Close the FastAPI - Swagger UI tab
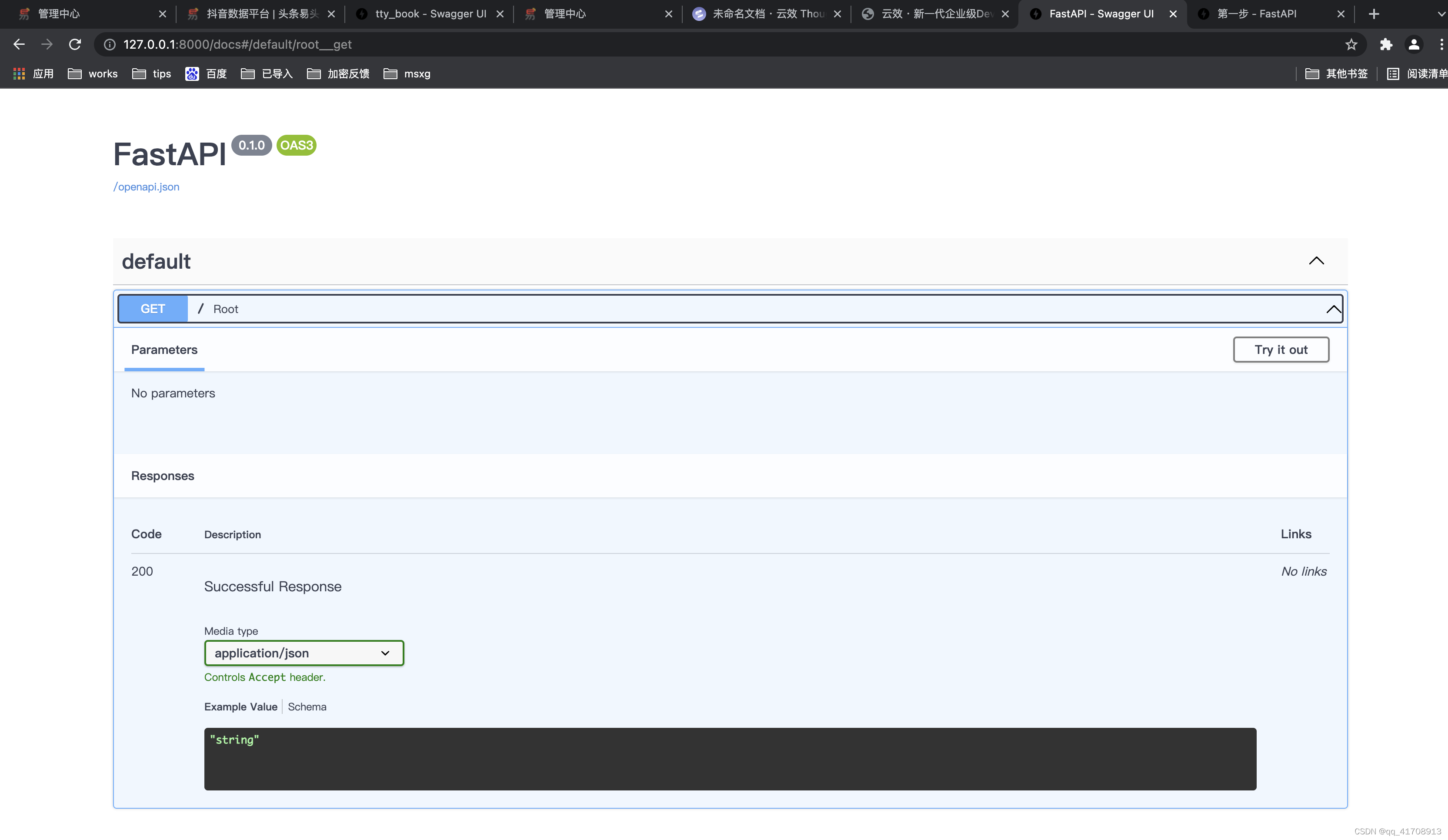The height and width of the screenshot is (840, 1448). pyautogui.click(x=1173, y=14)
